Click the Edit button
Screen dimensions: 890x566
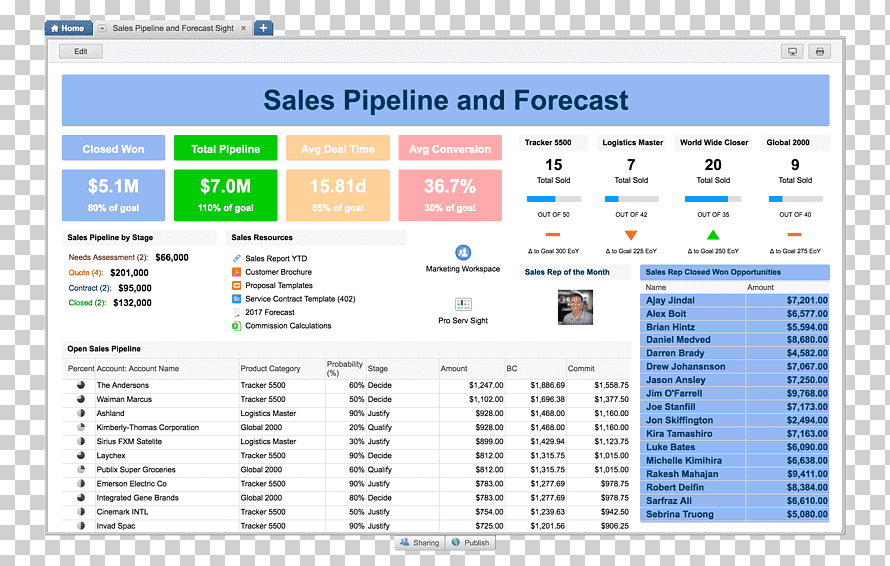click(81, 51)
